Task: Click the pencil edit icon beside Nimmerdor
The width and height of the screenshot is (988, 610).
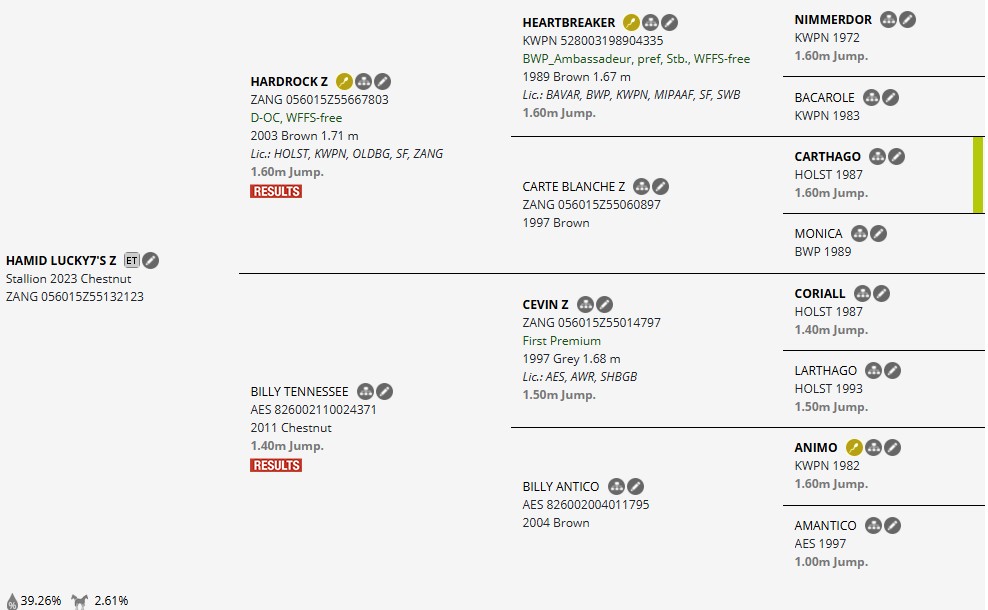Action: 907,19
